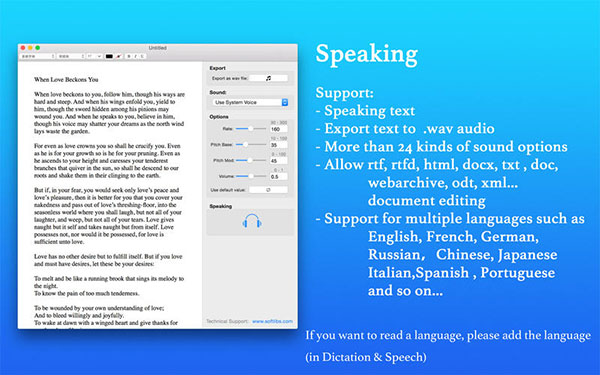The width and height of the screenshot is (600, 375).
Task: Toggle italic formatting in toolbar
Action: pyautogui.click(x=135, y=56)
